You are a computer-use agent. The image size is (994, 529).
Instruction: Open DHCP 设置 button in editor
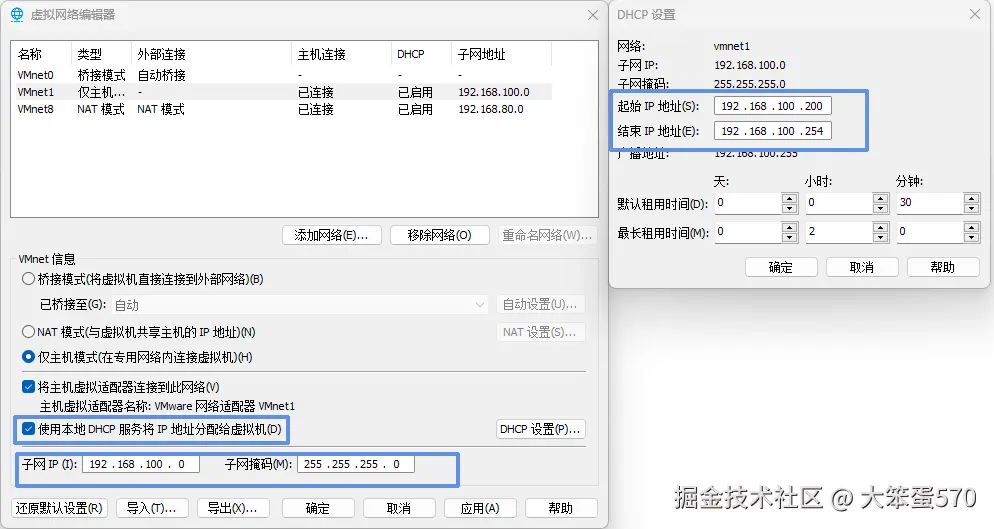[540, 429]
